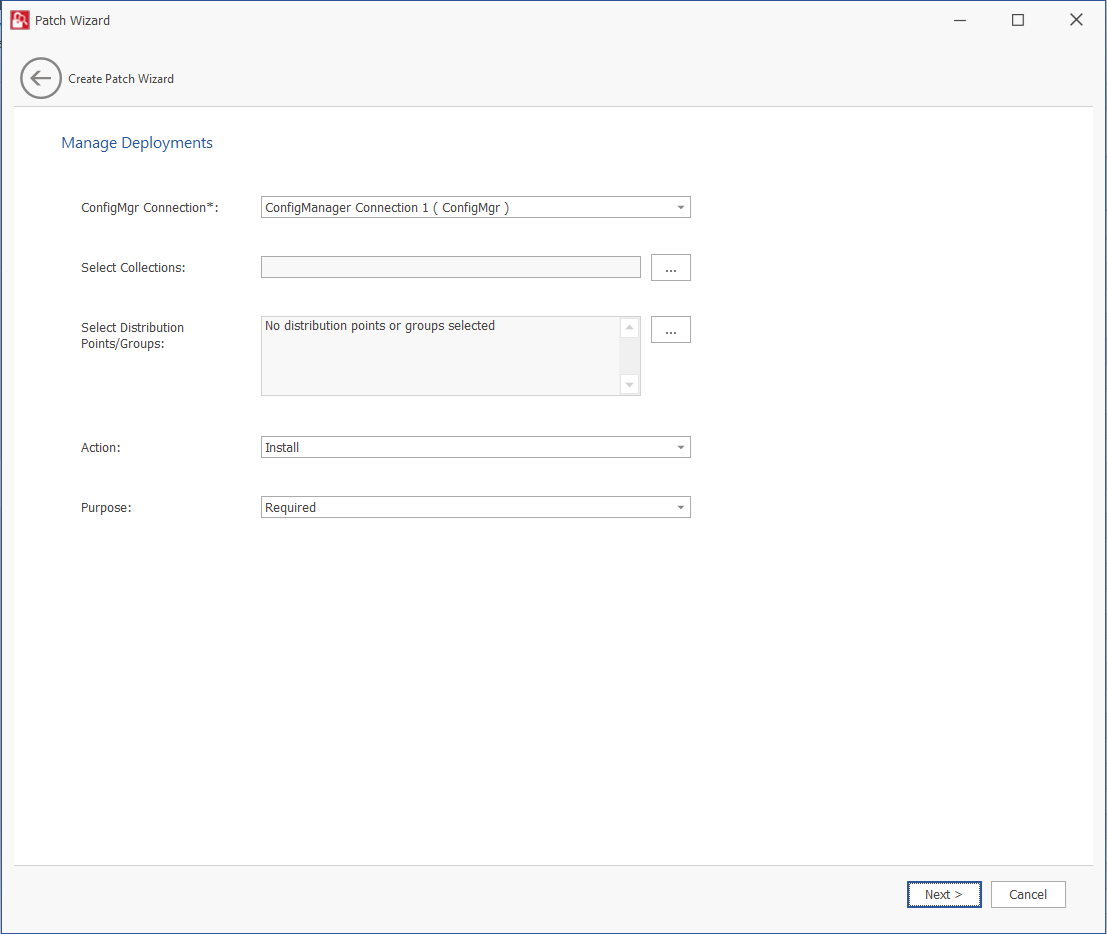
Task: Open distribution points browse ellipsis button
Action: (x=670, y=330)
